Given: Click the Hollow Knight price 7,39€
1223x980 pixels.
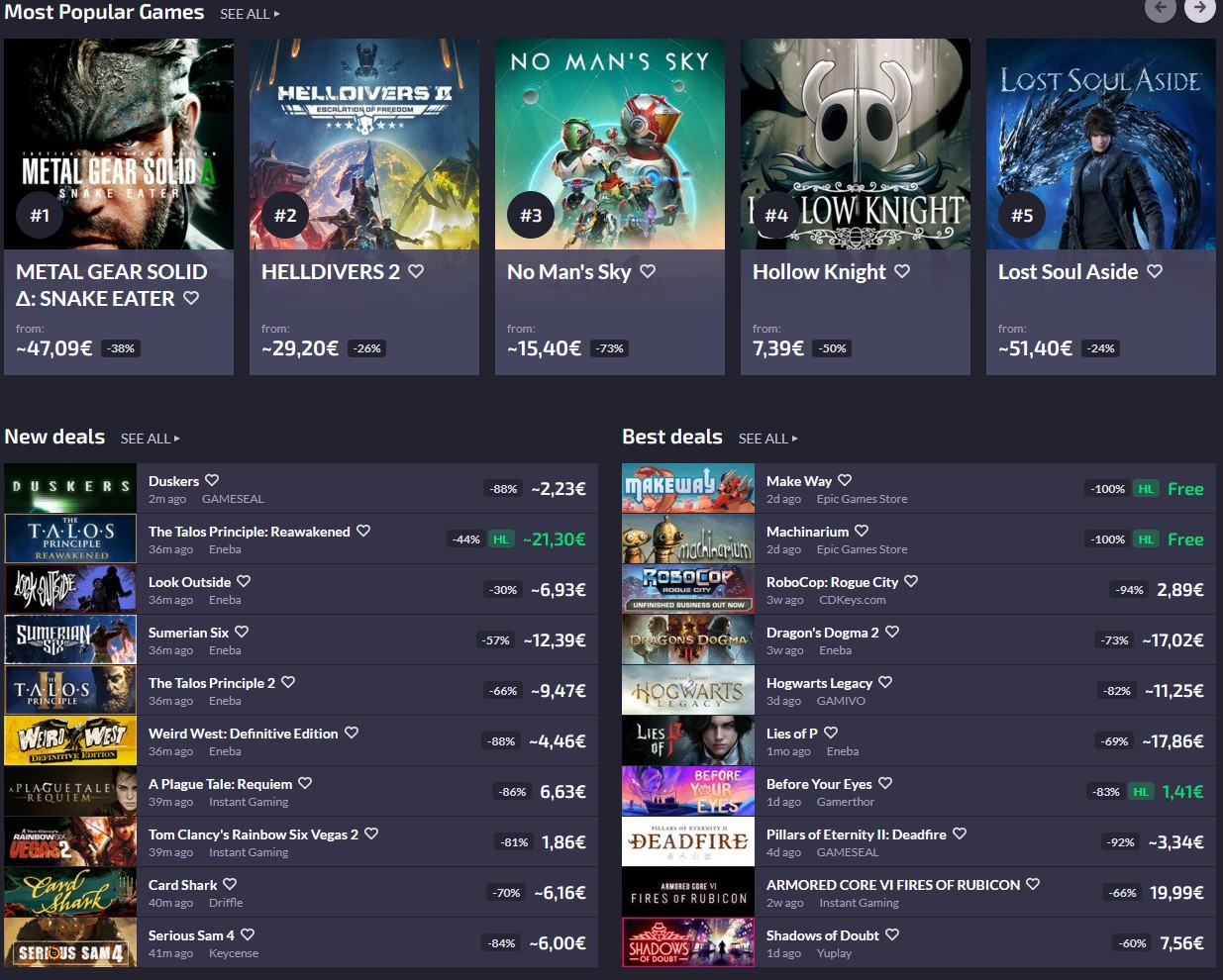Looking at the screenshot, I should pyautogui.click(x=778, y=348).
